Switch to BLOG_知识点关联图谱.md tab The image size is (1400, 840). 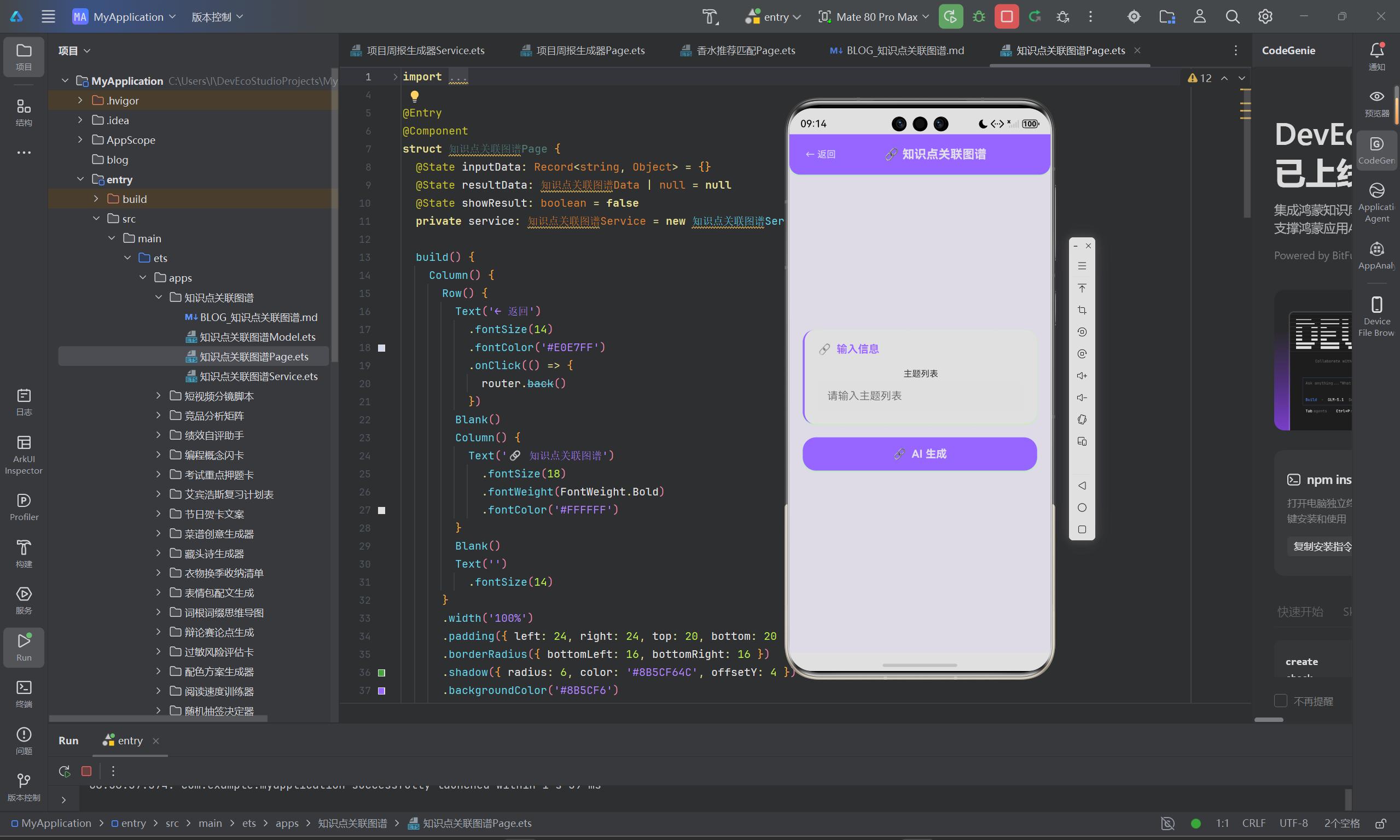point(897,50)
